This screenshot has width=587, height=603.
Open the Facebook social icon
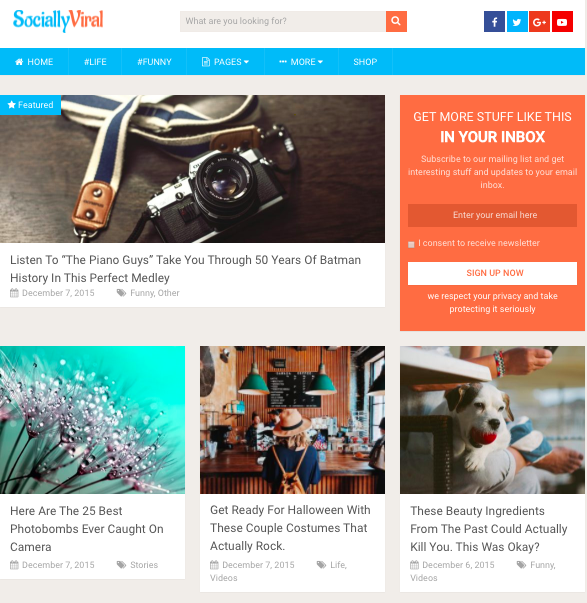(x=494, y=22)
